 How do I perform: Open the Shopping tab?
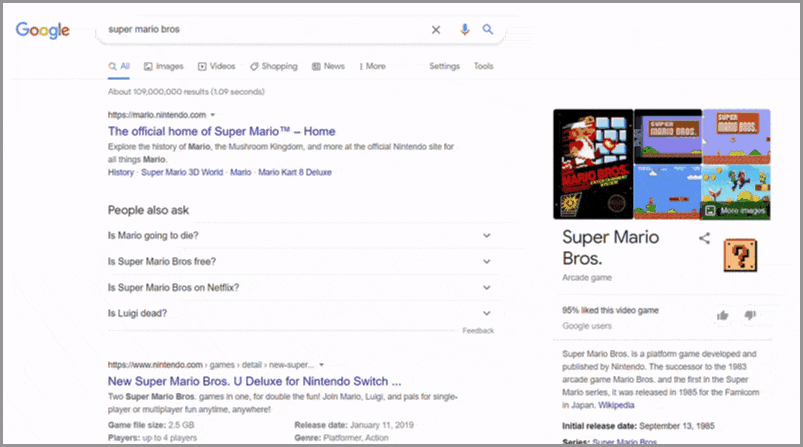[273, 66]
